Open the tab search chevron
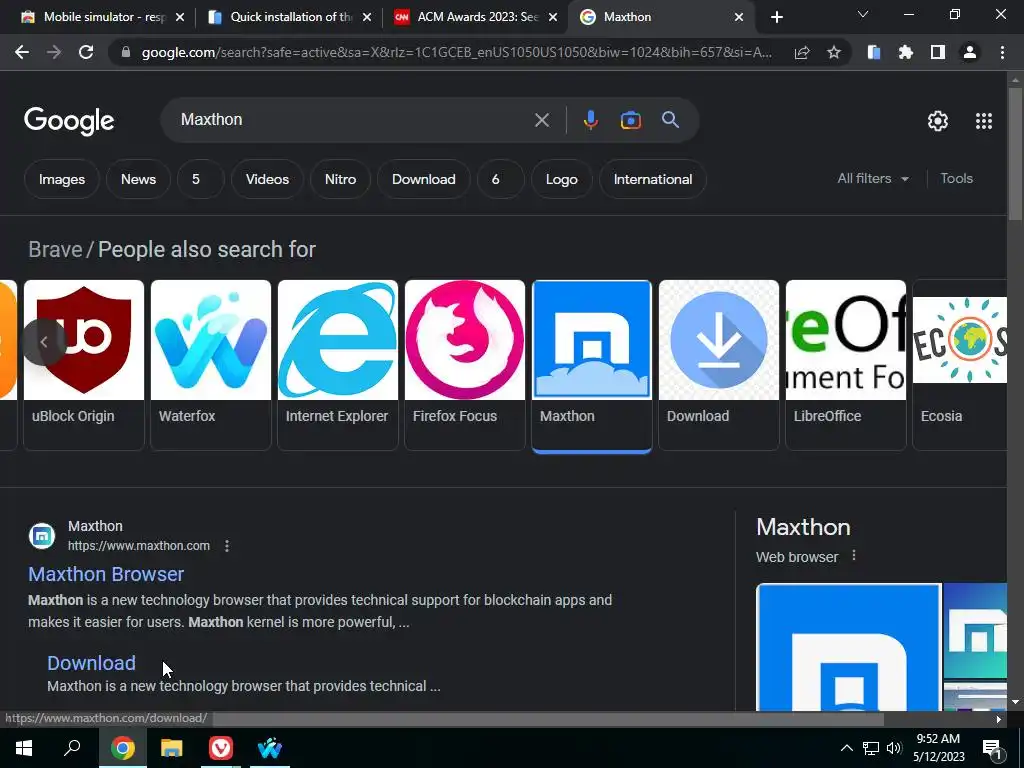1024x768 pixels. pyautogui.click(x=863, y=14)
